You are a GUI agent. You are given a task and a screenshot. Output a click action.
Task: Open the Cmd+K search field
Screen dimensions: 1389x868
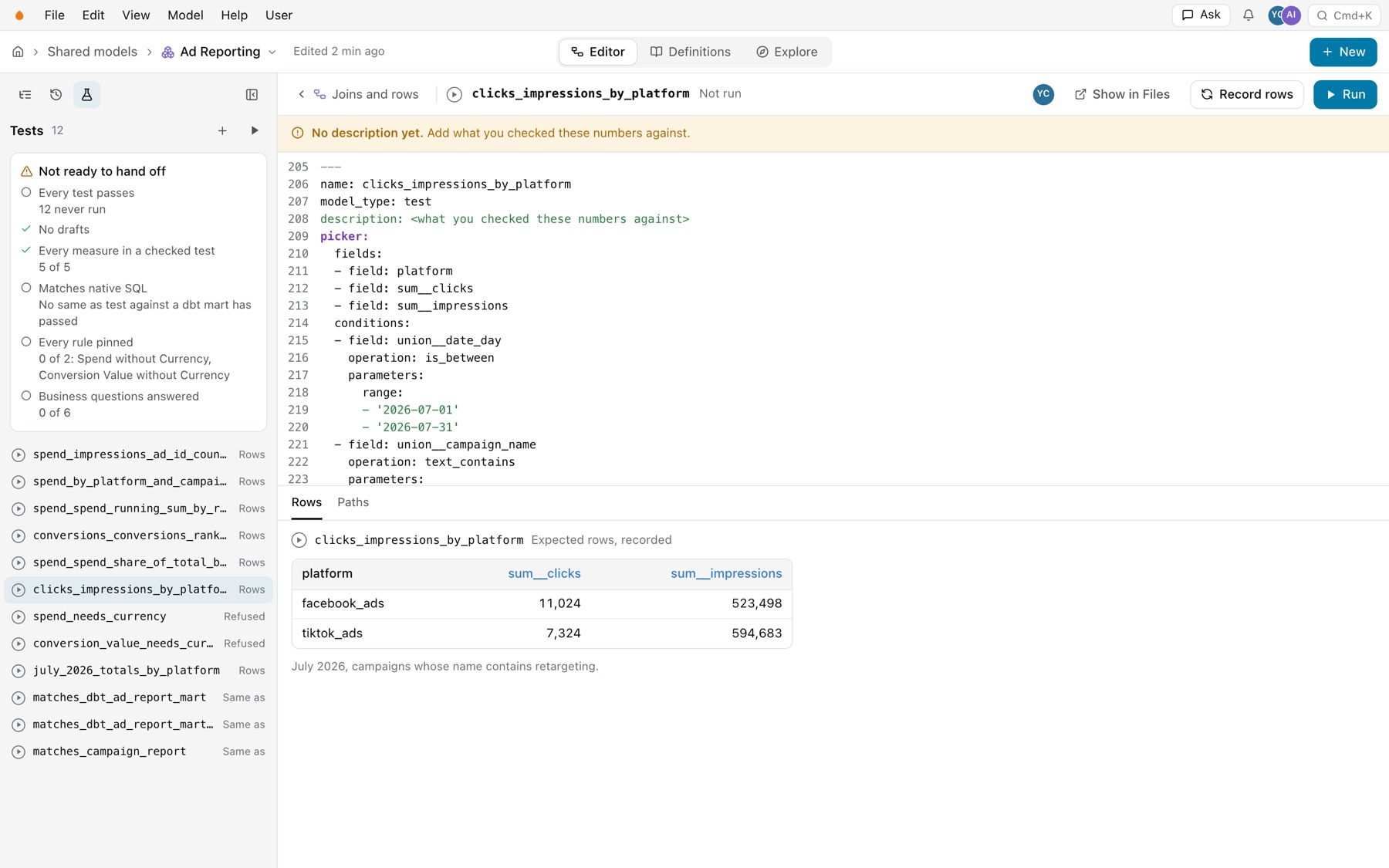click(x=1343, y=15)
